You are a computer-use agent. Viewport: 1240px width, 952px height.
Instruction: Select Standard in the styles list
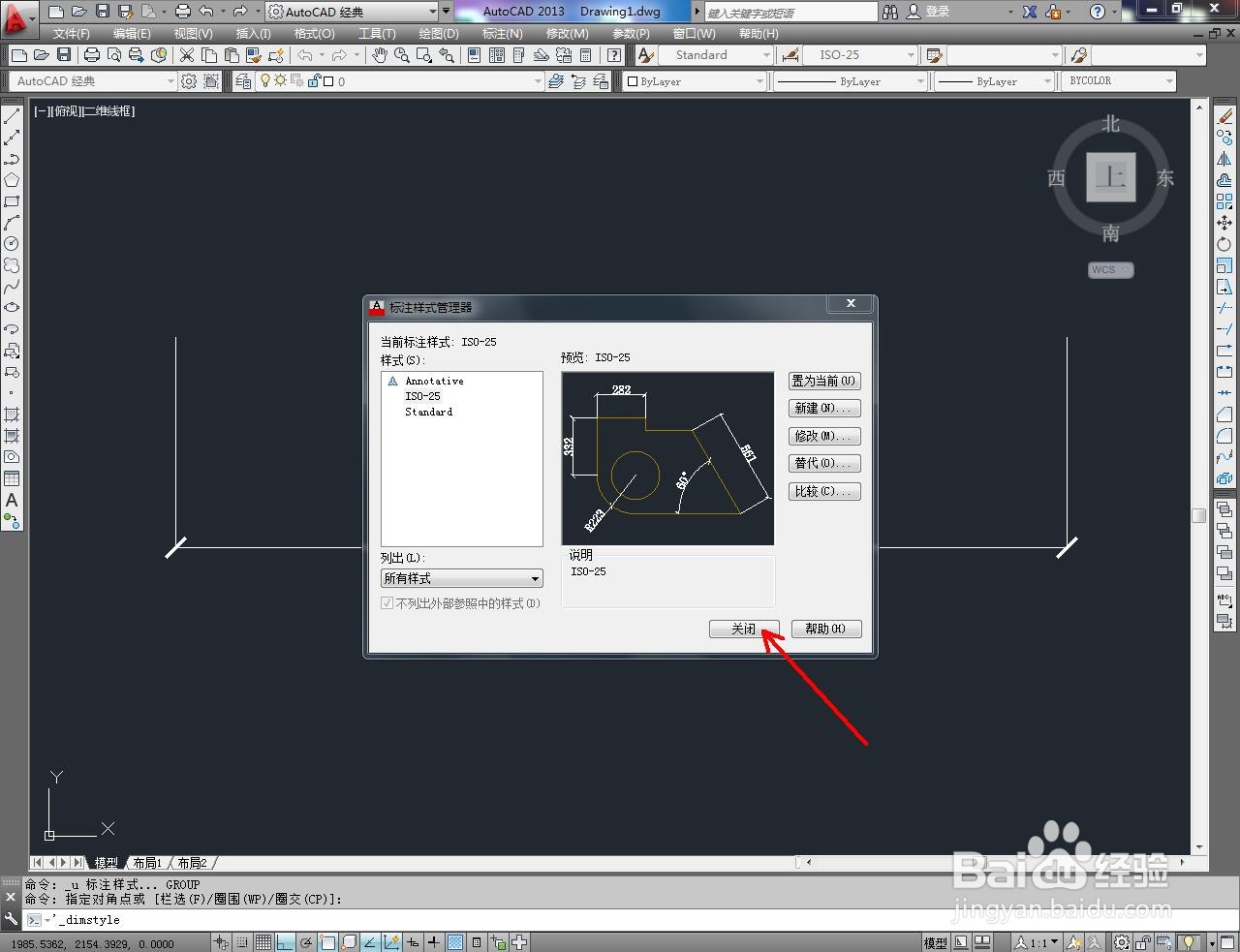pos(428,412)
